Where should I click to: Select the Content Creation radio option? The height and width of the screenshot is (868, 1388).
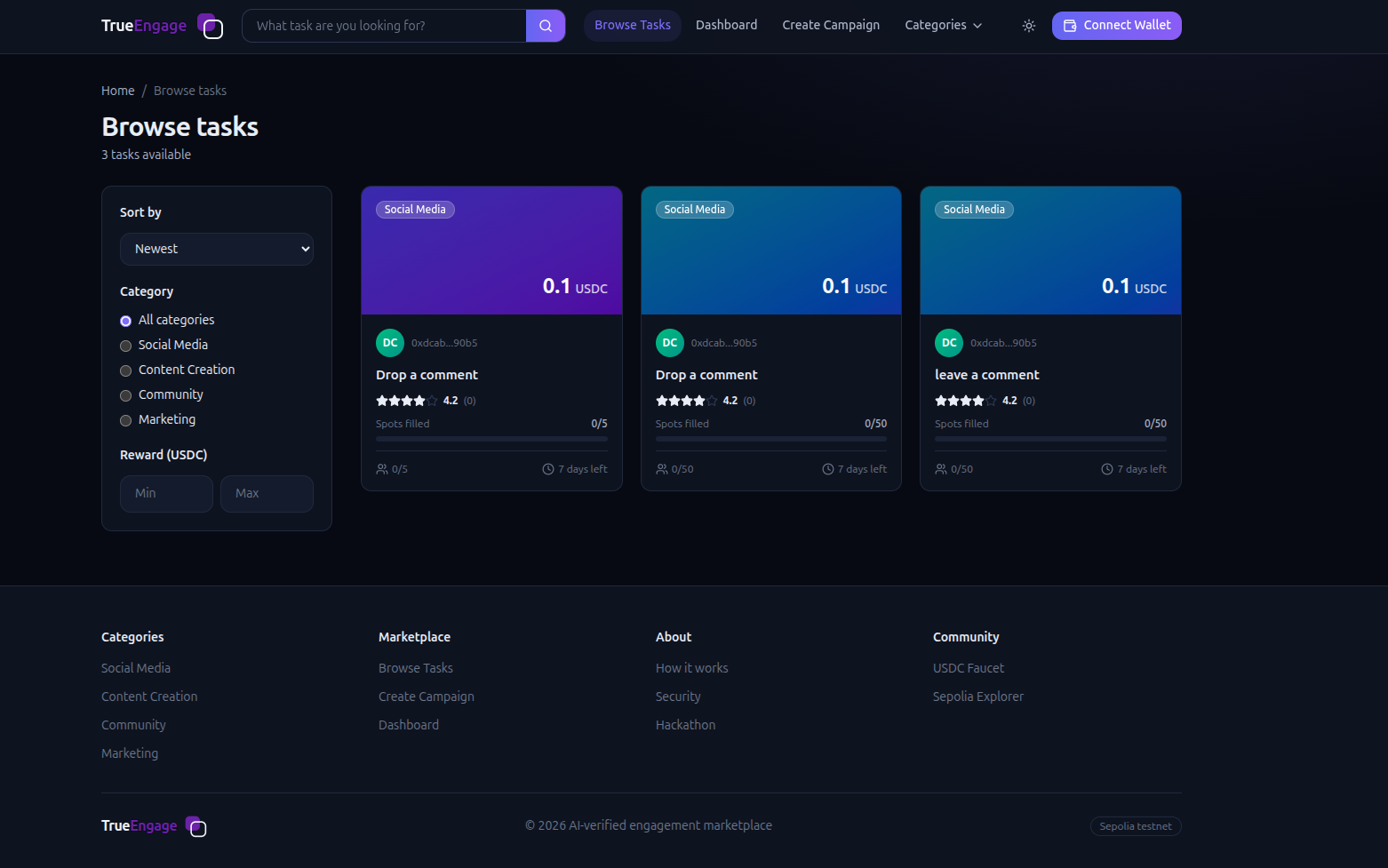coord(125,370)
